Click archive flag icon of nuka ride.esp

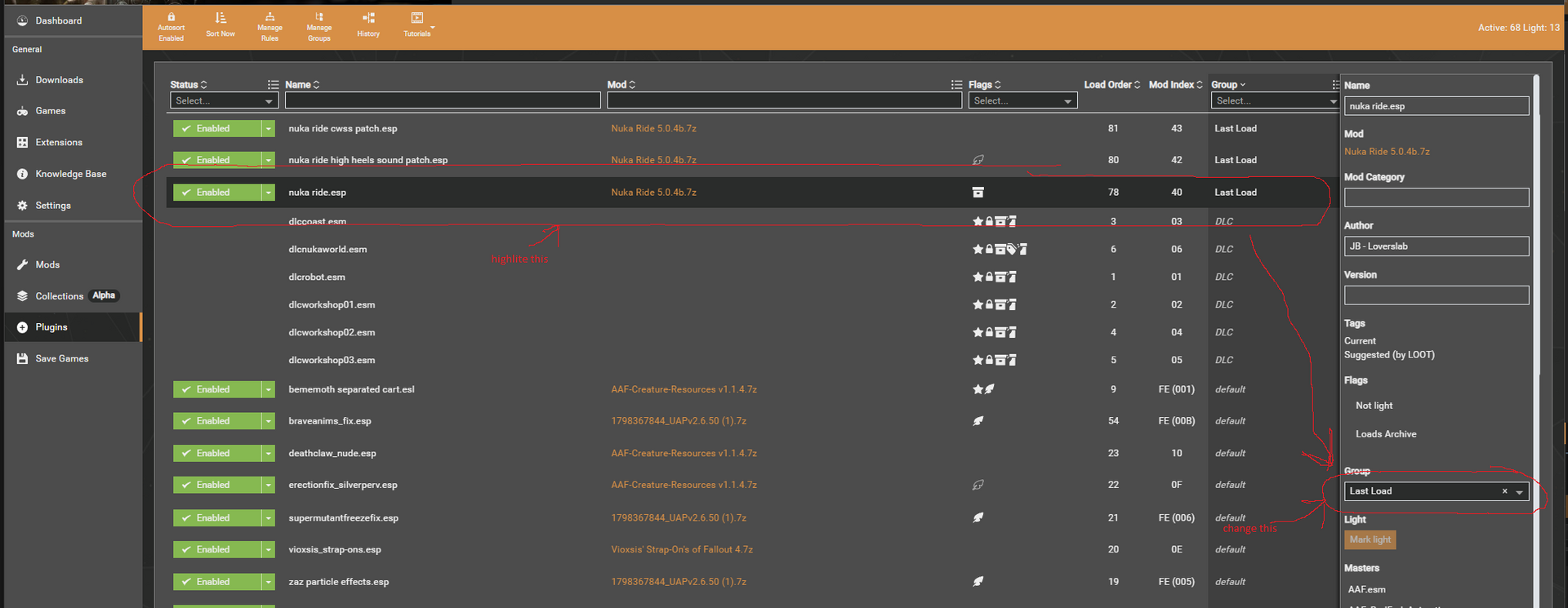978,193
